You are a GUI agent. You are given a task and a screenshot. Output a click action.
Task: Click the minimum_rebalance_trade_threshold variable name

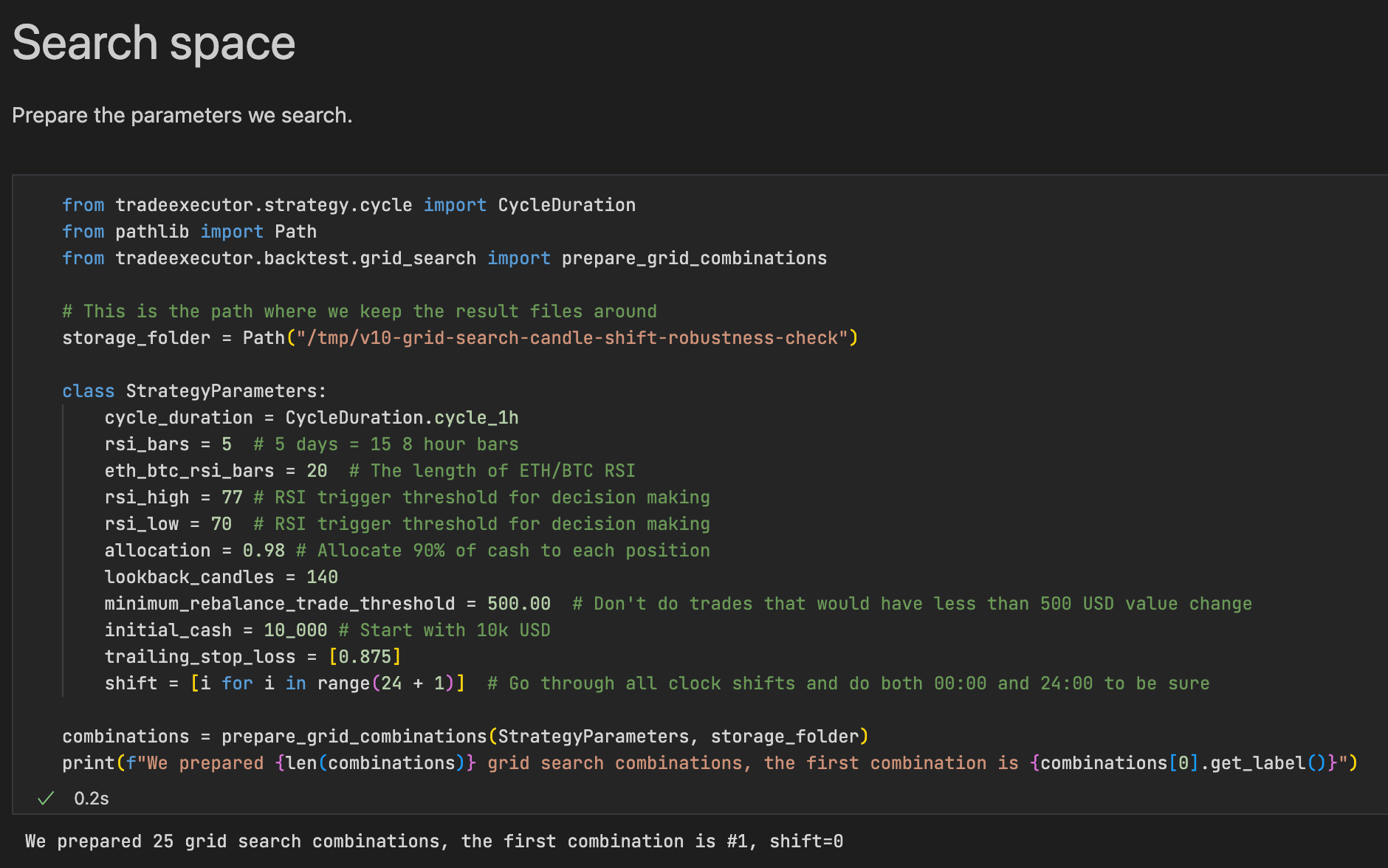(x=279, y=604)
